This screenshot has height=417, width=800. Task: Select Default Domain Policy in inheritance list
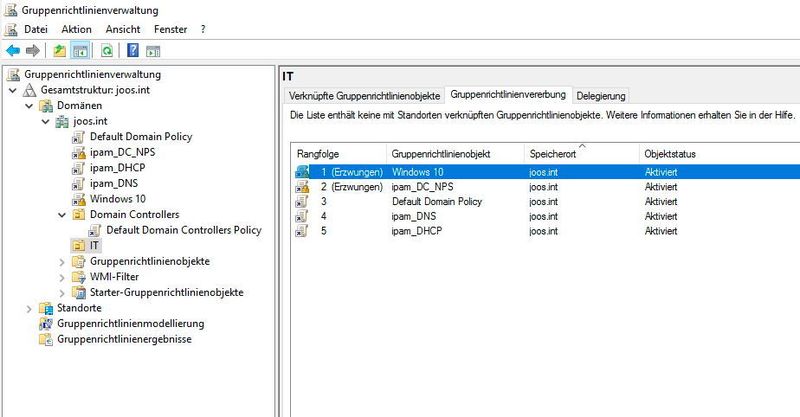(547, 202)
